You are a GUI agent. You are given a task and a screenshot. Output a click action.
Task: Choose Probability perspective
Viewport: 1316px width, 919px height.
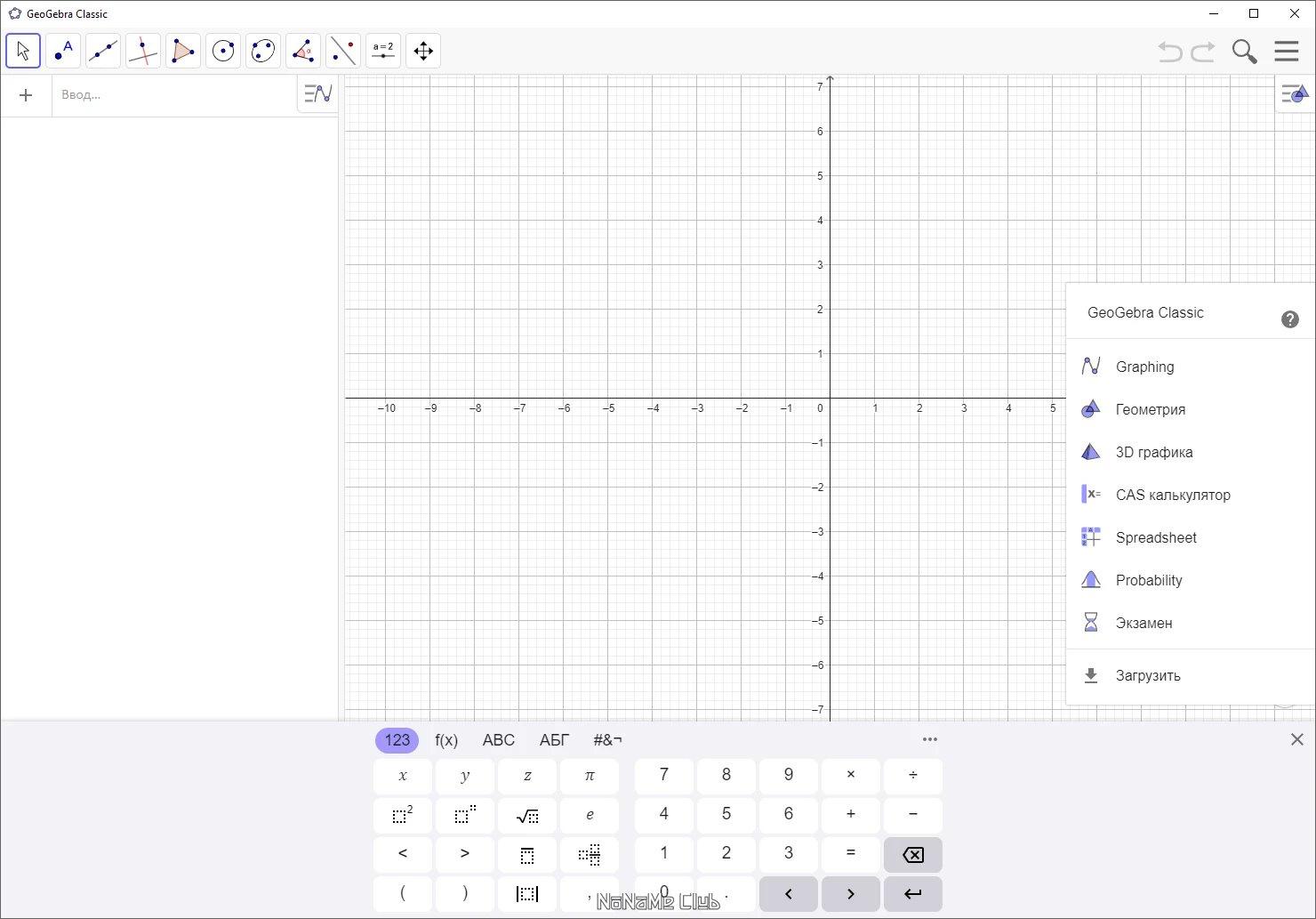point(1191,580)
